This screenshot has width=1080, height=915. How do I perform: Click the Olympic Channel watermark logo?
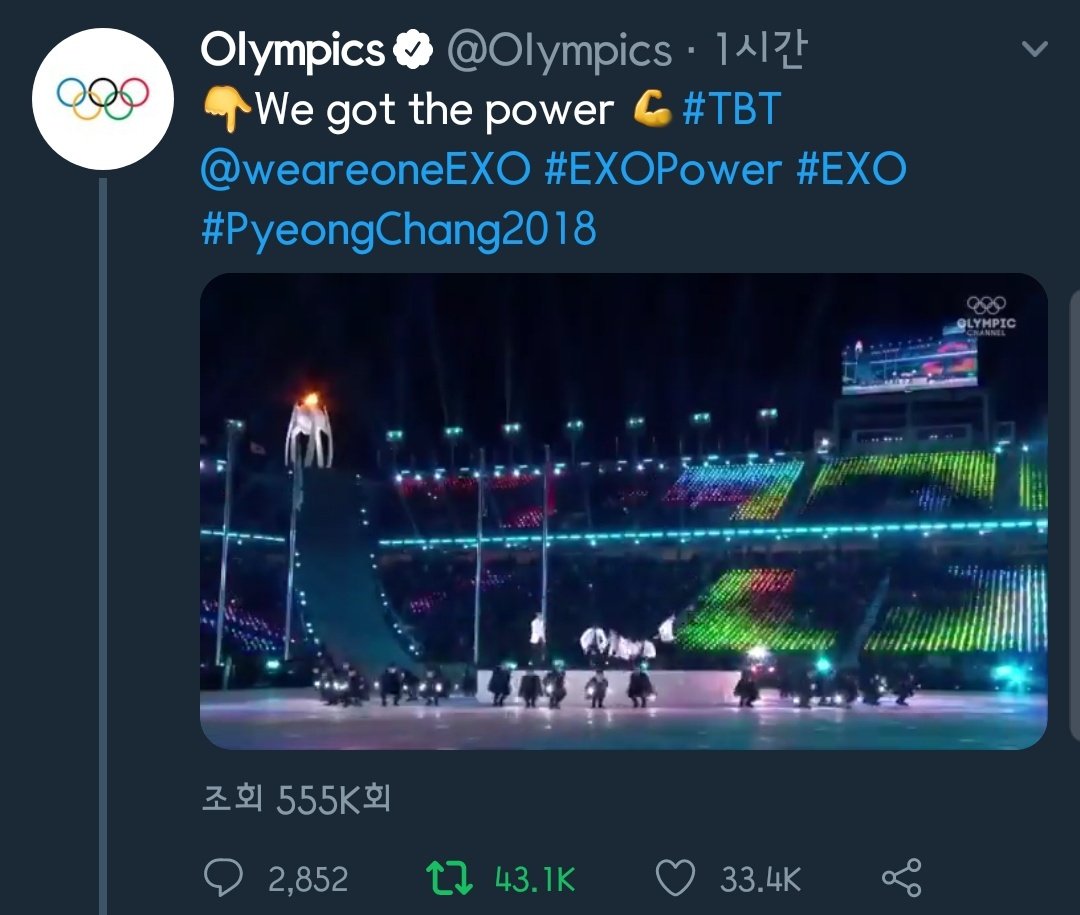[986, 316]
